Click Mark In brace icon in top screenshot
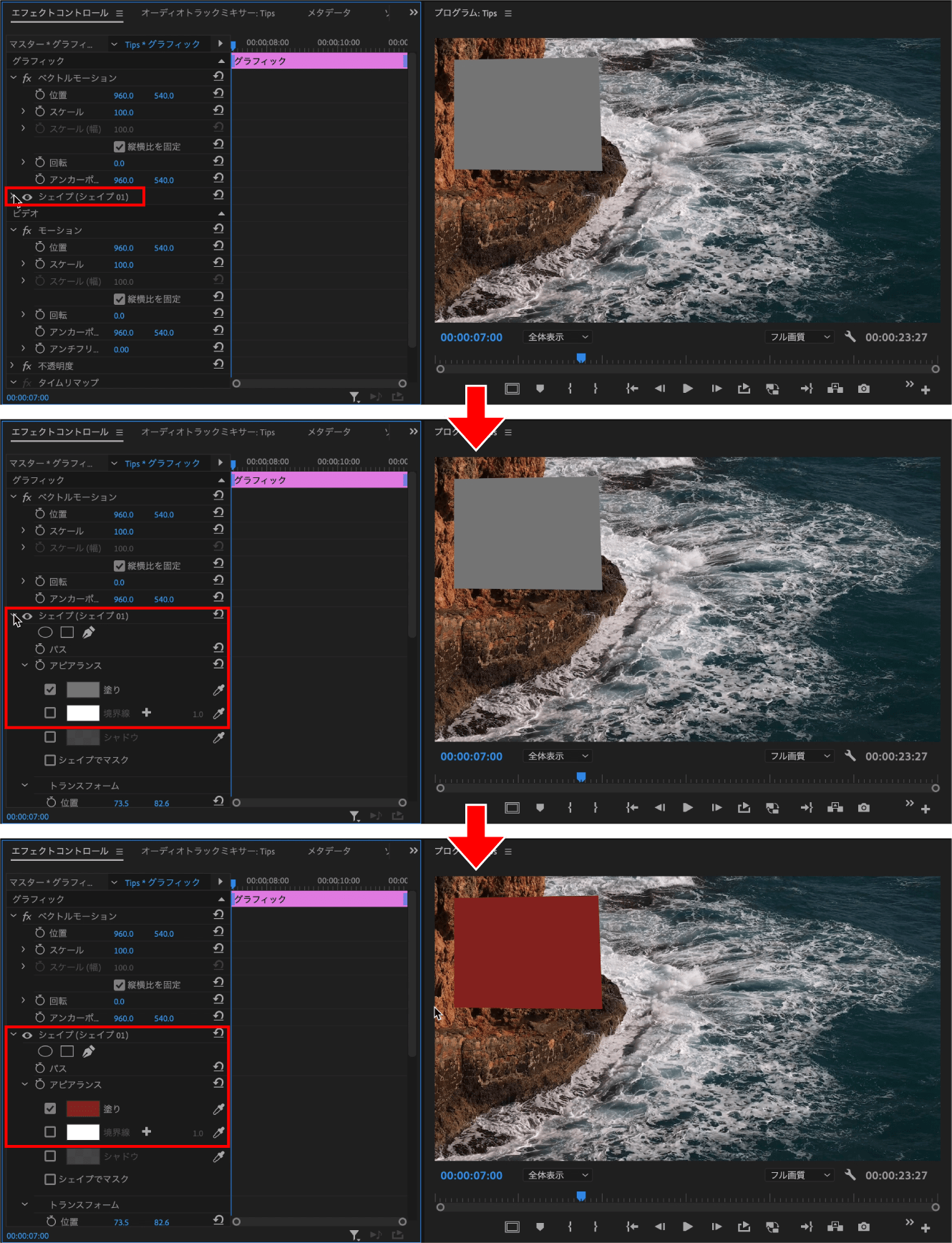Viewport: 952px width, 1243px height. click(570, 389)
